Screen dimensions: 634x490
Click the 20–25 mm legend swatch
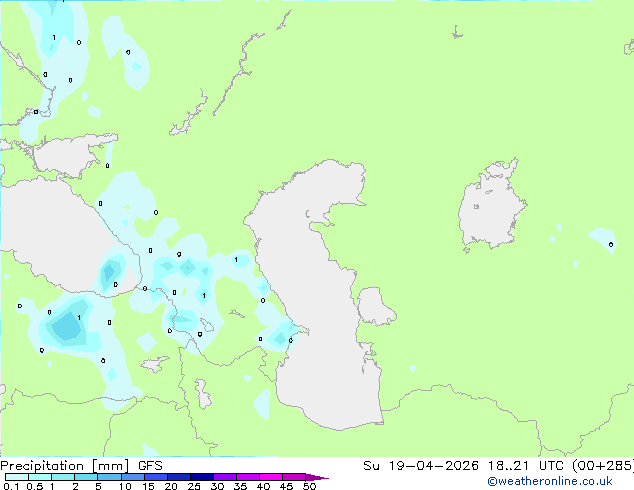[x=178, y=477]
